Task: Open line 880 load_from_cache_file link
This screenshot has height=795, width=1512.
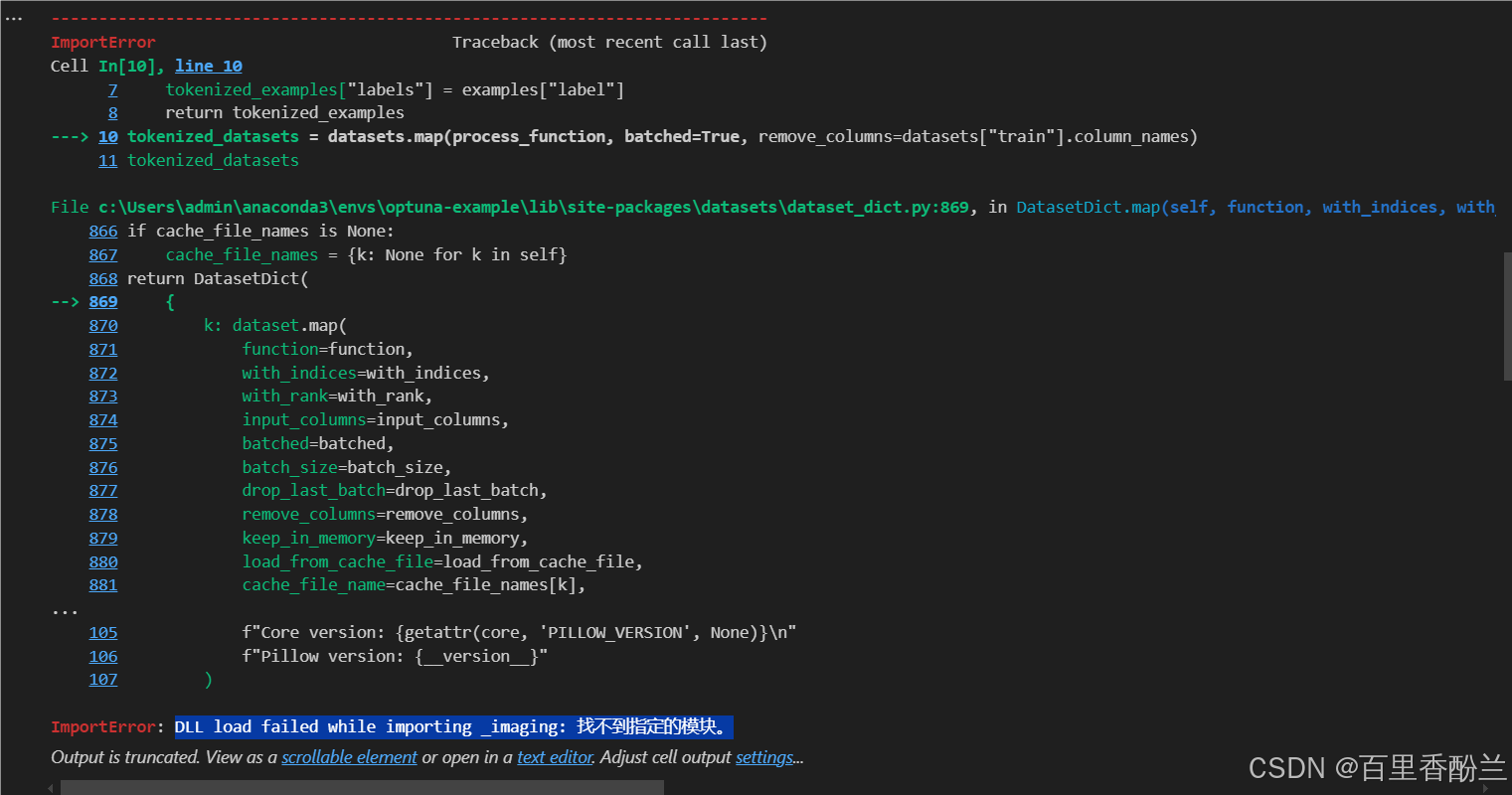Action: (103, 561)
